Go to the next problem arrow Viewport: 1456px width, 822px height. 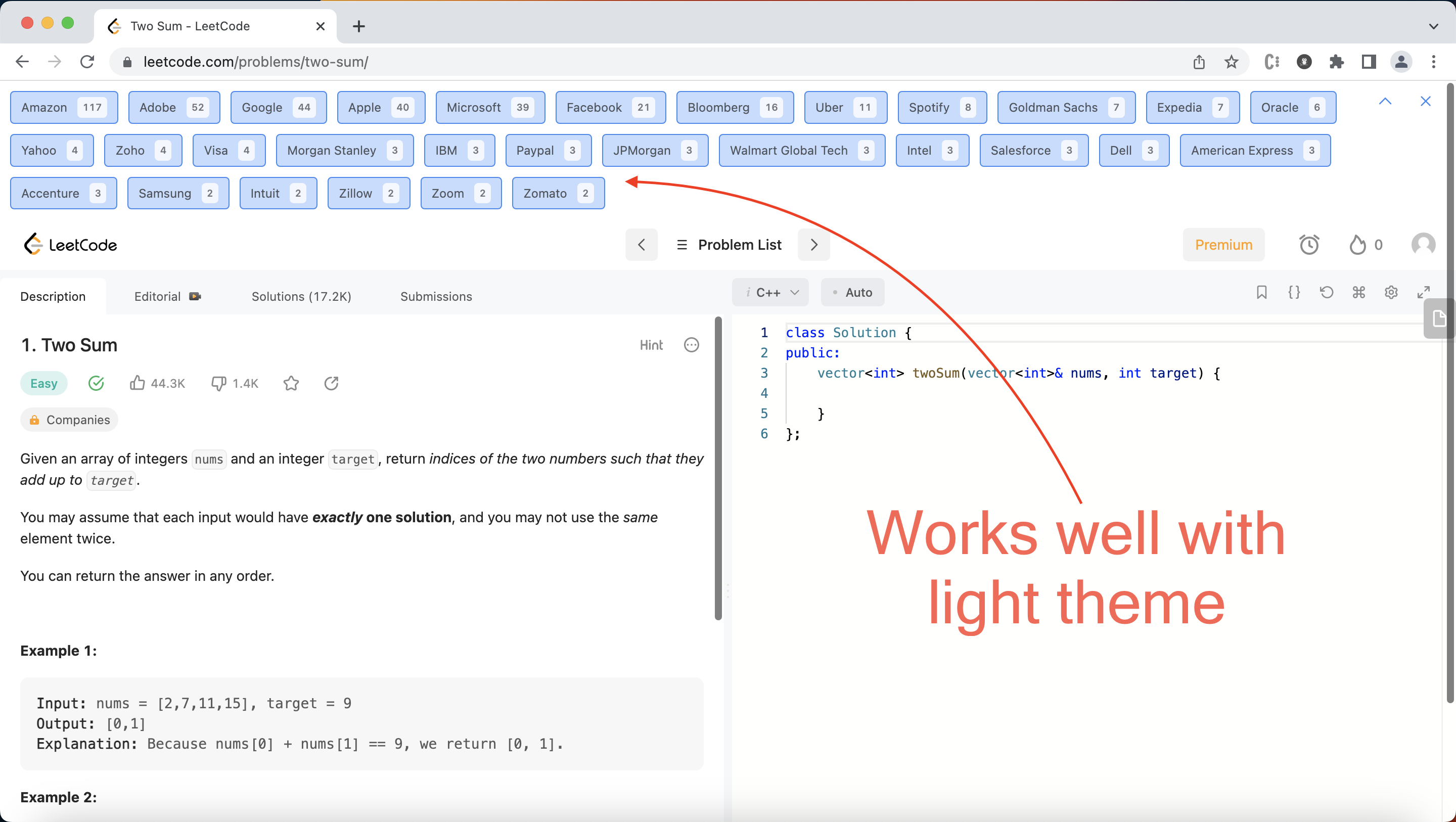click(814, 244)
